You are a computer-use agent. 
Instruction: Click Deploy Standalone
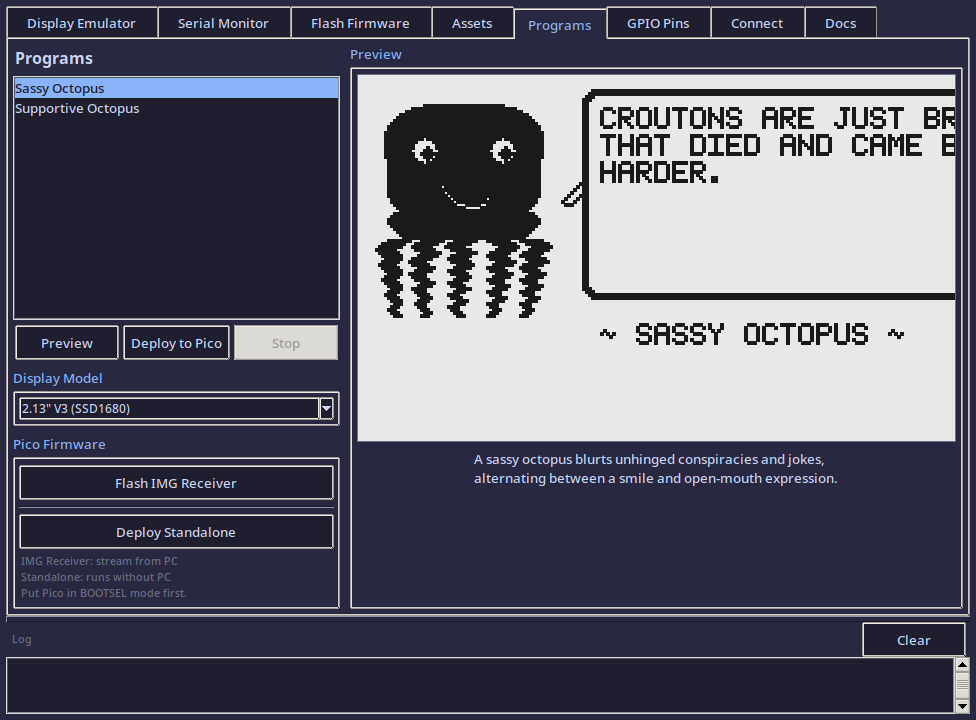click(x=176, y=531)
